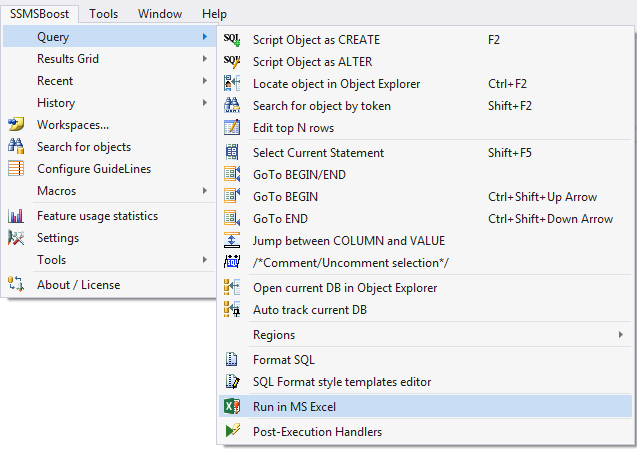Choose Locate object in Object Explorer
This screenshot has height=449, width=637.
tap(425, 84)
